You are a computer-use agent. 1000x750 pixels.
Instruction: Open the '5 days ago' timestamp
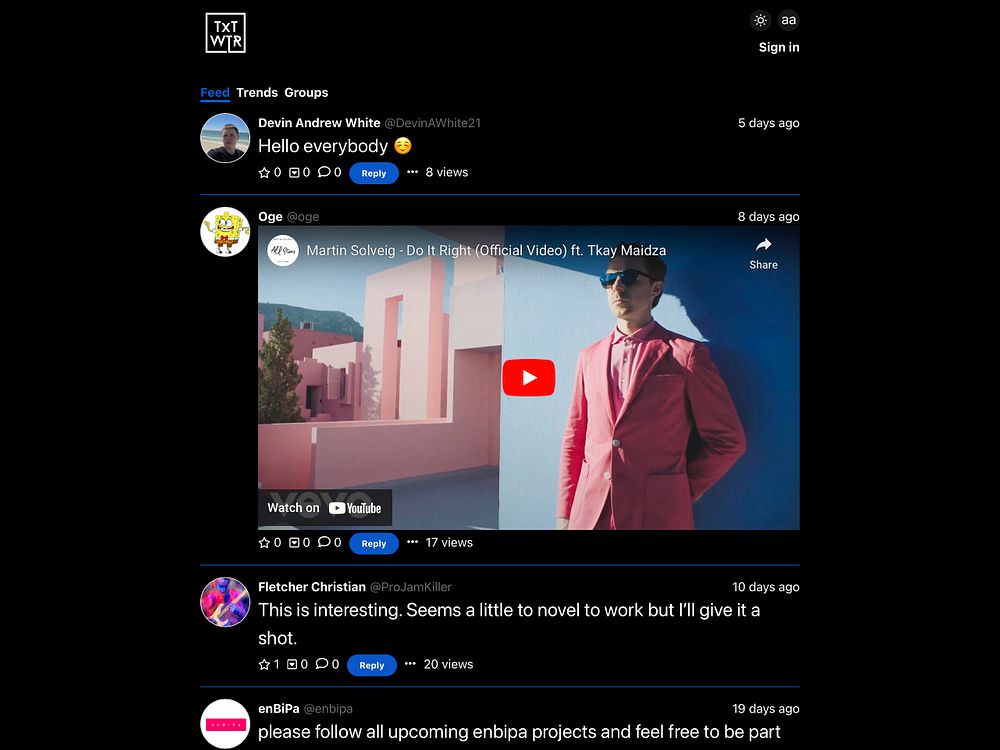768,123
